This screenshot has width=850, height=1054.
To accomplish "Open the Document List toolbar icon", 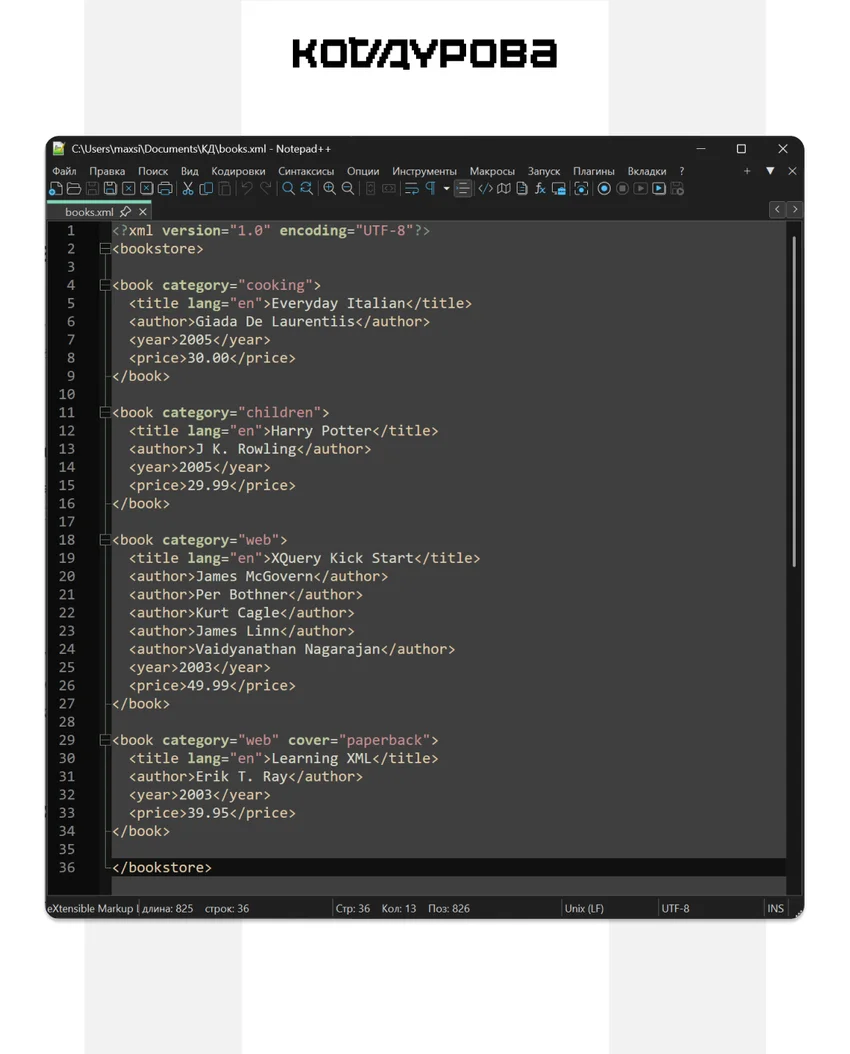I will coord(521,189).
